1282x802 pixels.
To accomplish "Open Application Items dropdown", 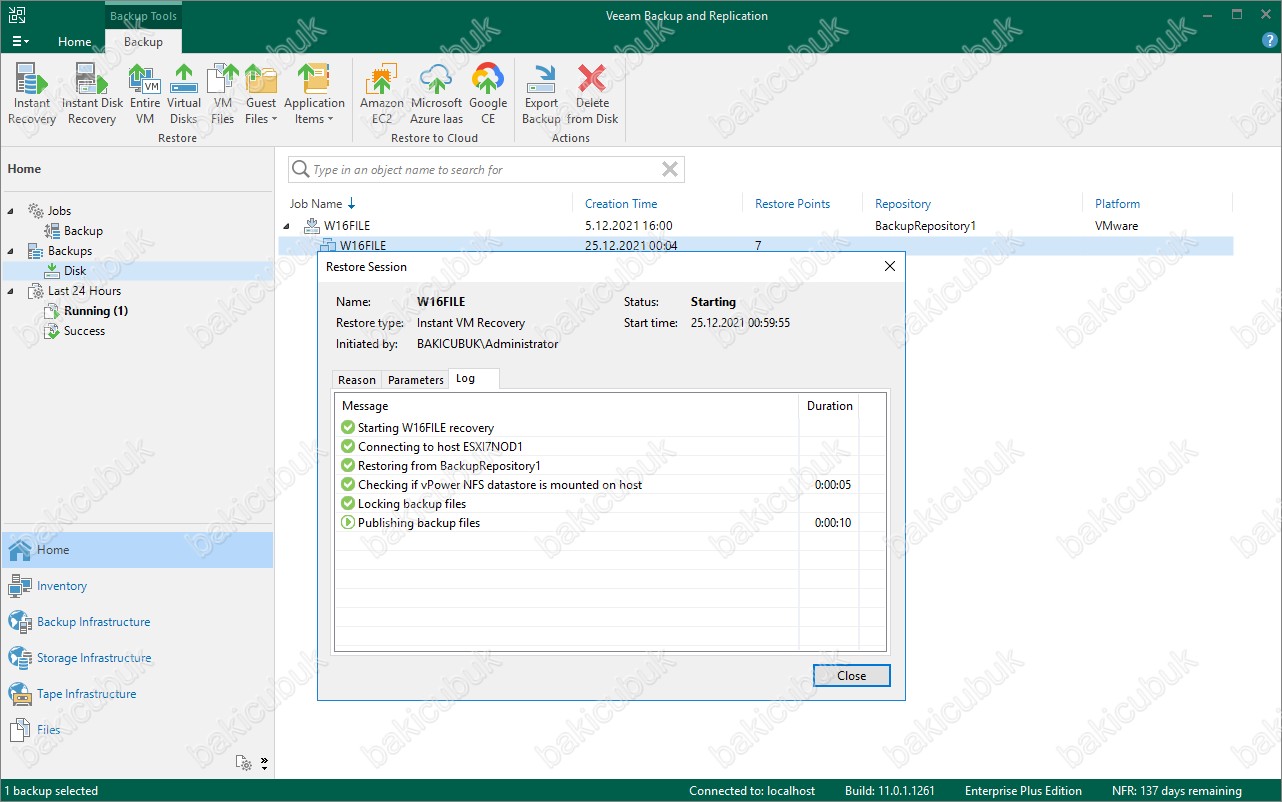I will [314, 95].
